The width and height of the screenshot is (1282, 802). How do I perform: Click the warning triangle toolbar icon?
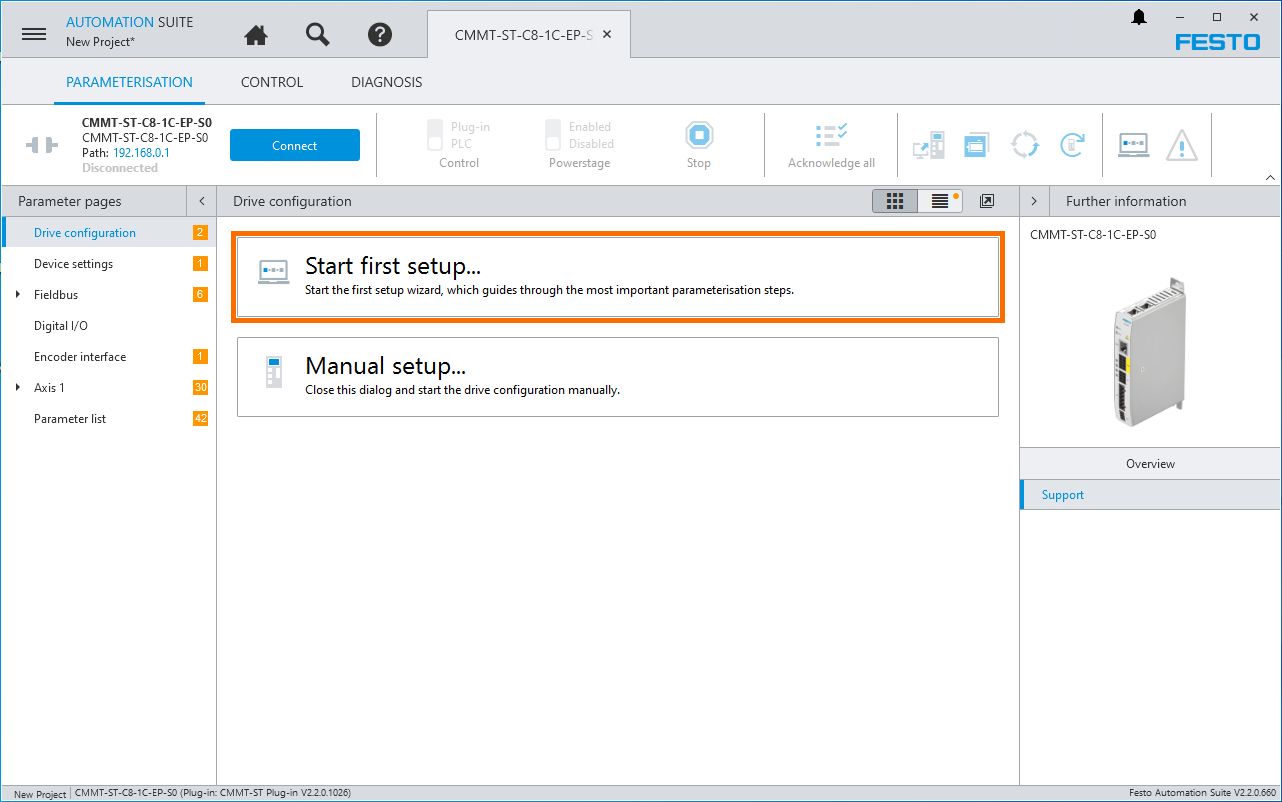tap(1182, 145)
